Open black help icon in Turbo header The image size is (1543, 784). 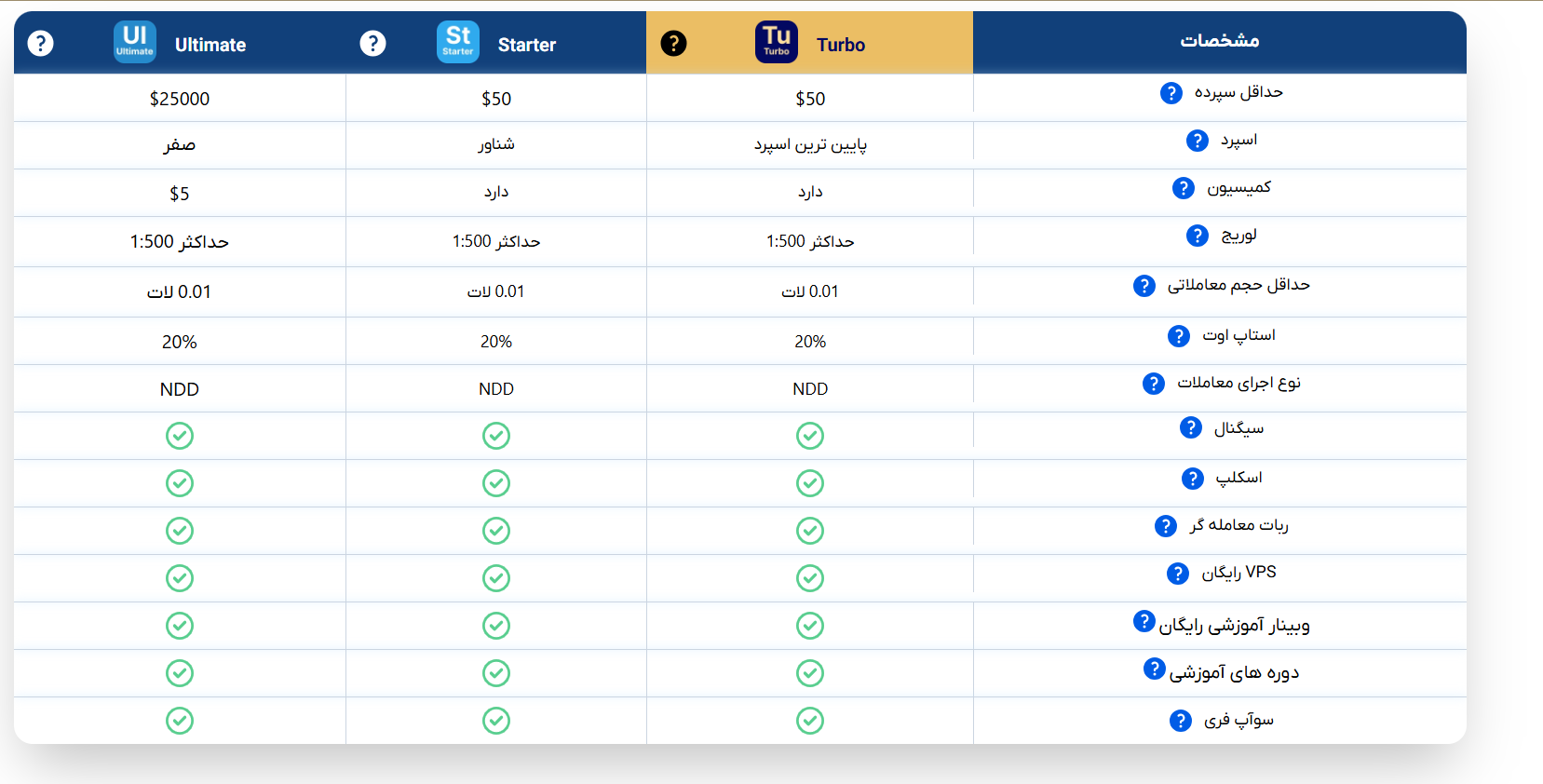click(673, 43)
